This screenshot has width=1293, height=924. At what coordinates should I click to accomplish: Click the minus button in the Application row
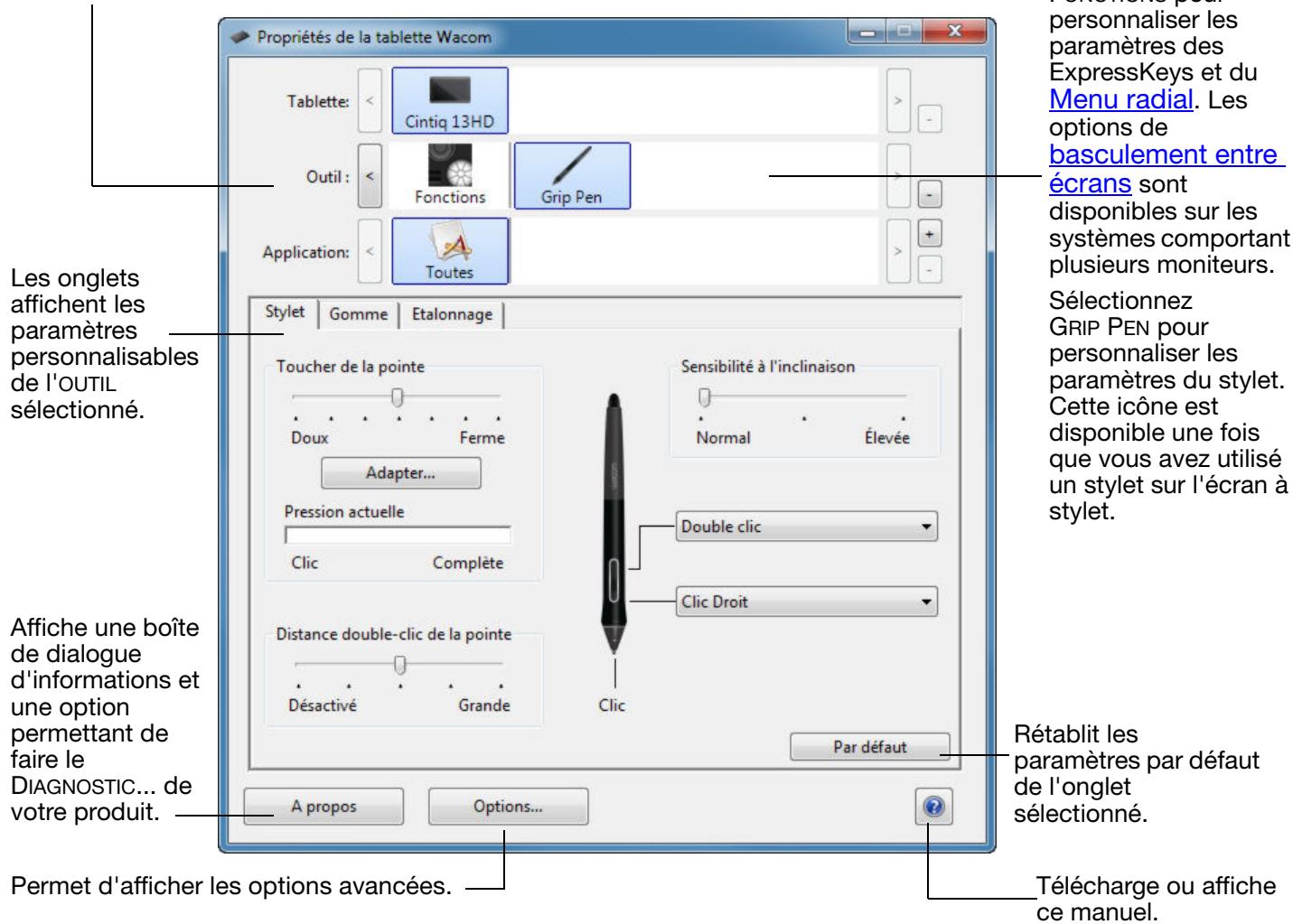tap(931, 268)
